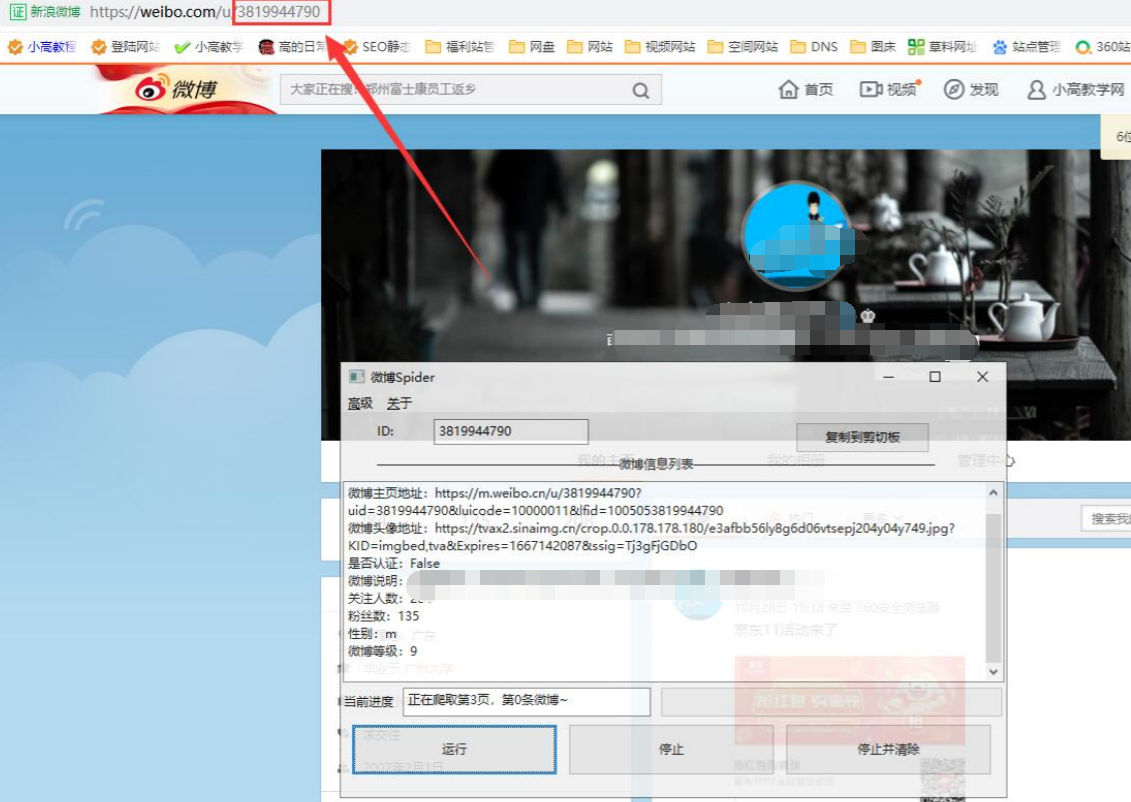Click the search magnifier icon
1131x802 pixels.
coord(641,90)
